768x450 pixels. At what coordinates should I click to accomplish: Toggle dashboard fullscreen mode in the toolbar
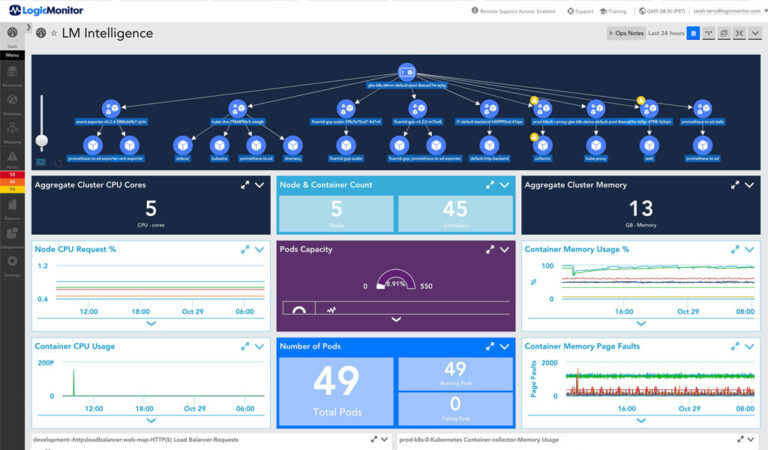pos(738,33)
